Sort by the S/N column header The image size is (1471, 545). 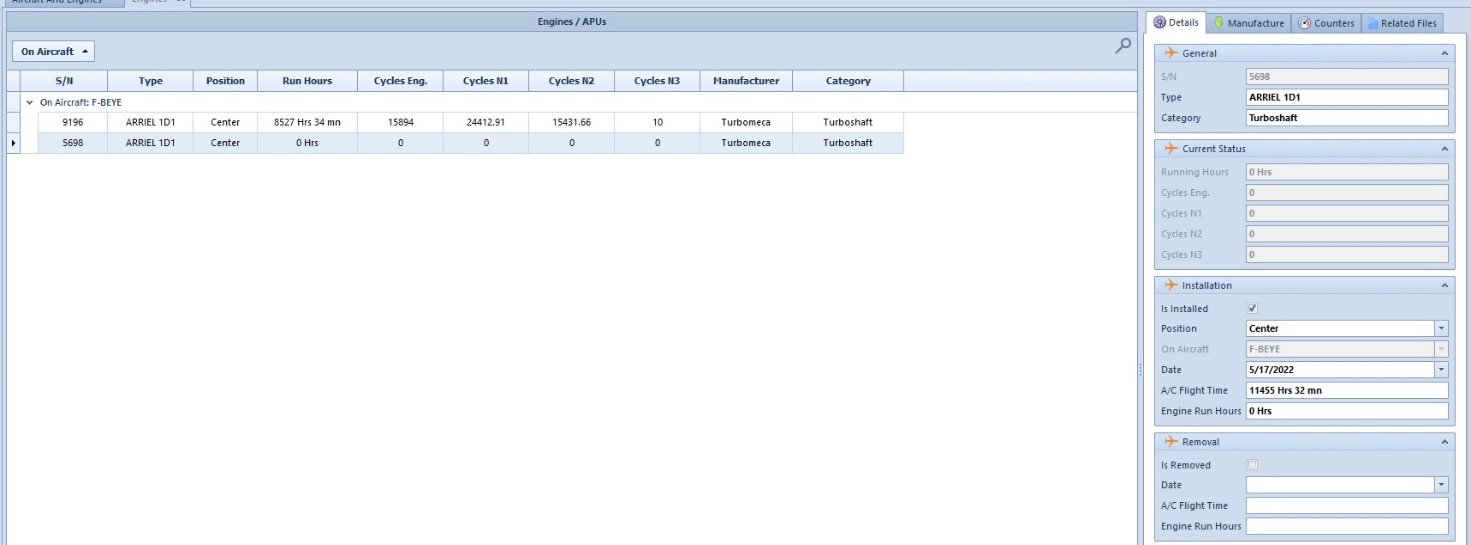tap(63, 81)
